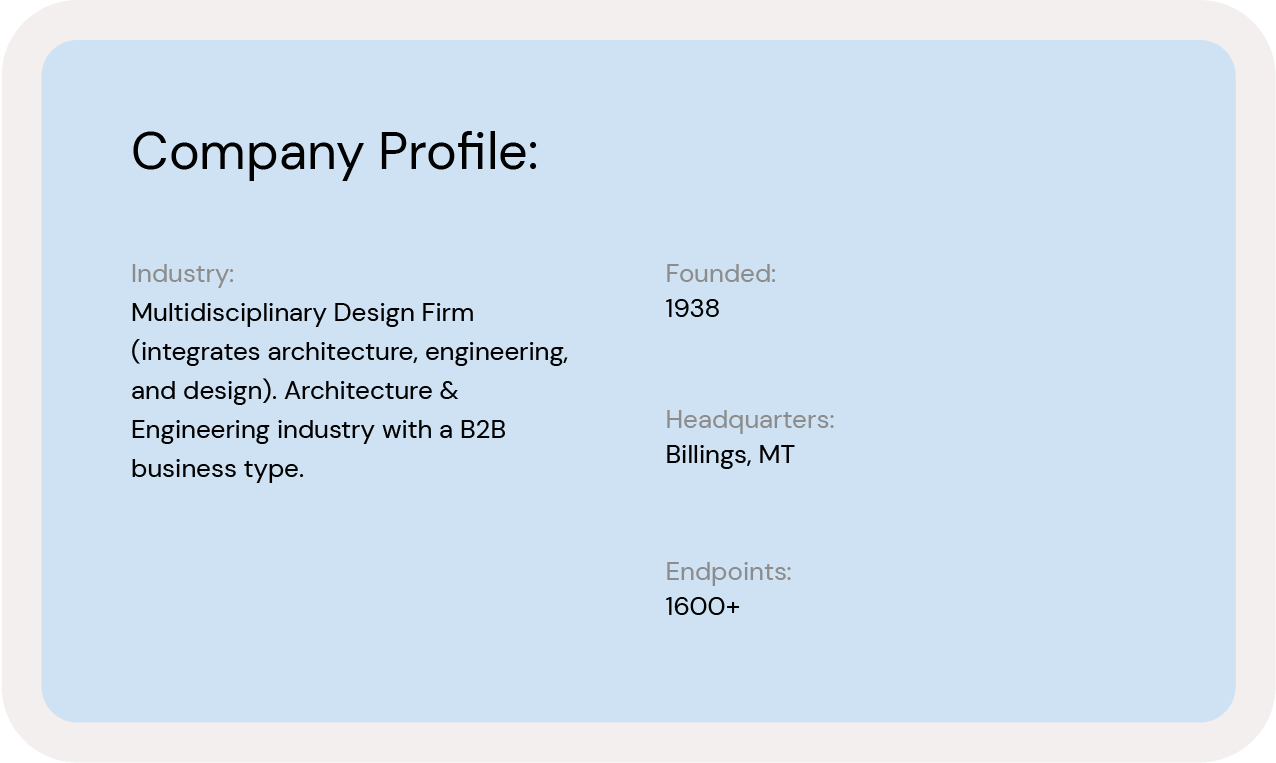
Task: Click the 1600+ endpoints value
Action: [702, 606]
